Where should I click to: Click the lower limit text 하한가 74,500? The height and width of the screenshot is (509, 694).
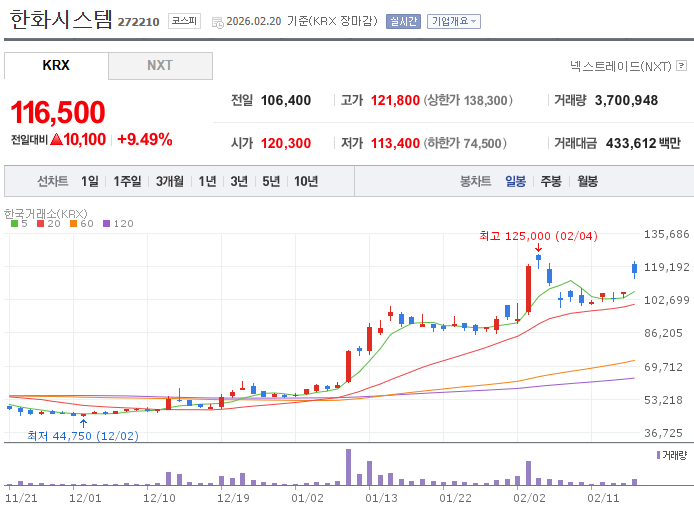click(x=465, y=143)
